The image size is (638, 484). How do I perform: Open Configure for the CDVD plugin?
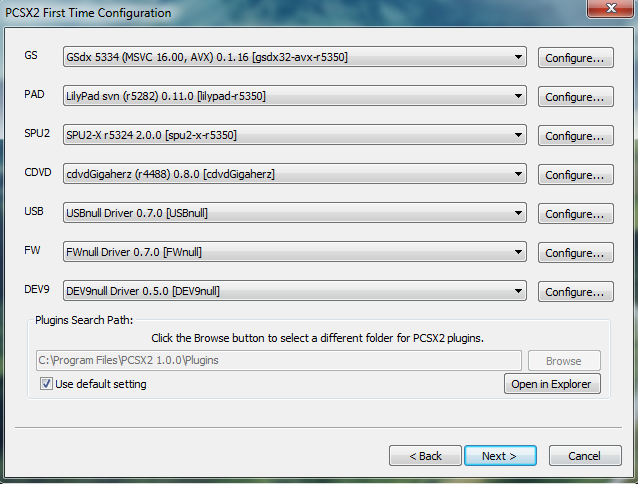pyautogui.click(x=575, y=175)
